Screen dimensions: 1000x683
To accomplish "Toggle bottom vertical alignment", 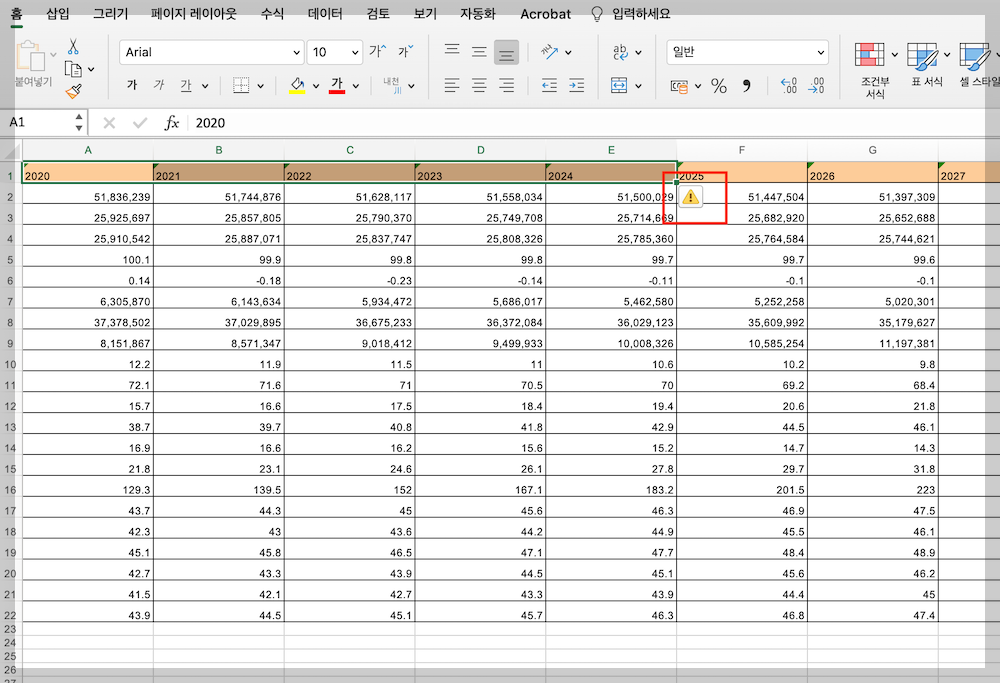I will pyautogui.click(x=506, y=52).
